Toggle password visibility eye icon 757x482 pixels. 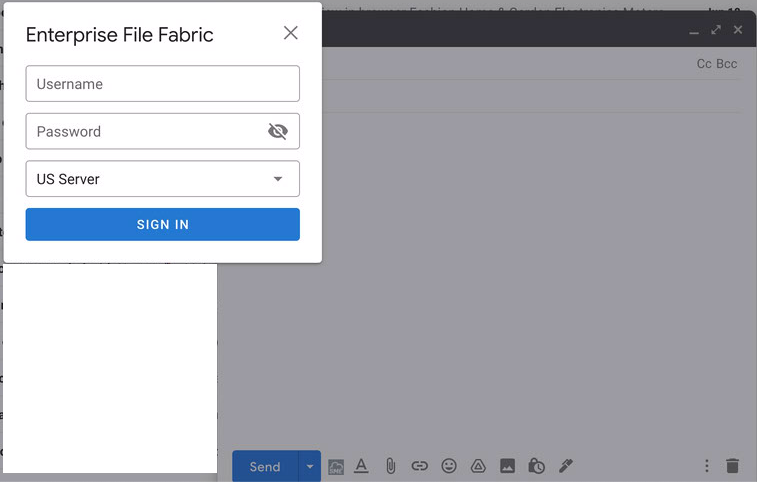pos(278,131)
